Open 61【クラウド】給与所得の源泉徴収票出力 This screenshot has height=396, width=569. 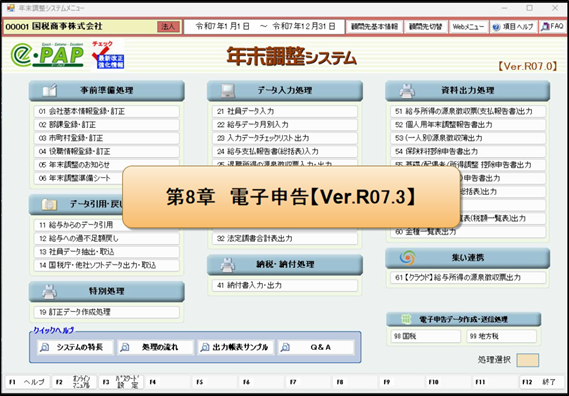click(468, 278)
